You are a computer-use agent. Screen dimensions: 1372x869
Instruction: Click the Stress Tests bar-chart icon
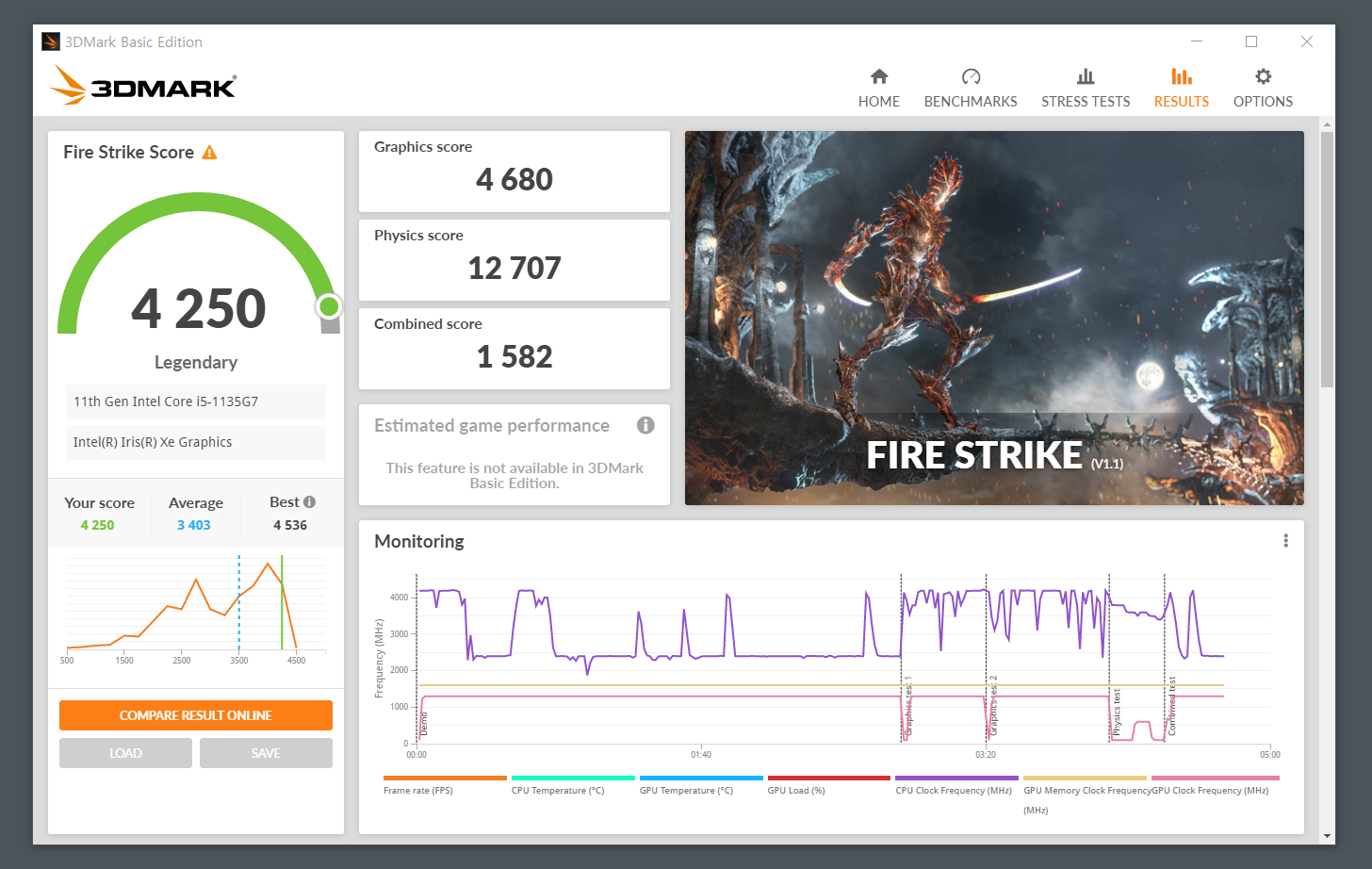pyautogui.click(x=1086, y=76)
